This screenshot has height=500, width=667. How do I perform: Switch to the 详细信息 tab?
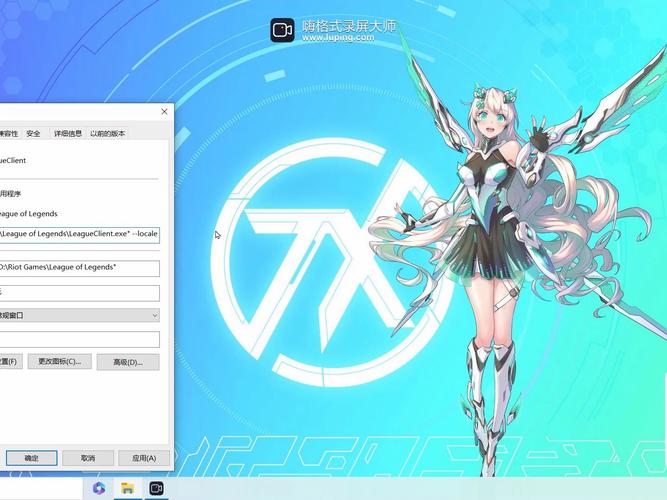pyautogui.click(x=68, y=134)
